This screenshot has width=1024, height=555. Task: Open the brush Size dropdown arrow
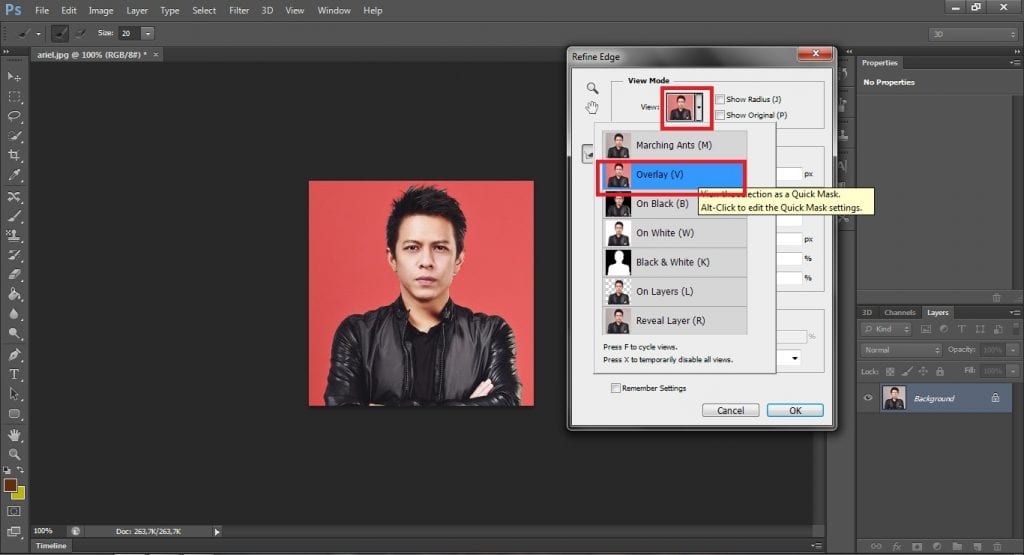(148, 33)
